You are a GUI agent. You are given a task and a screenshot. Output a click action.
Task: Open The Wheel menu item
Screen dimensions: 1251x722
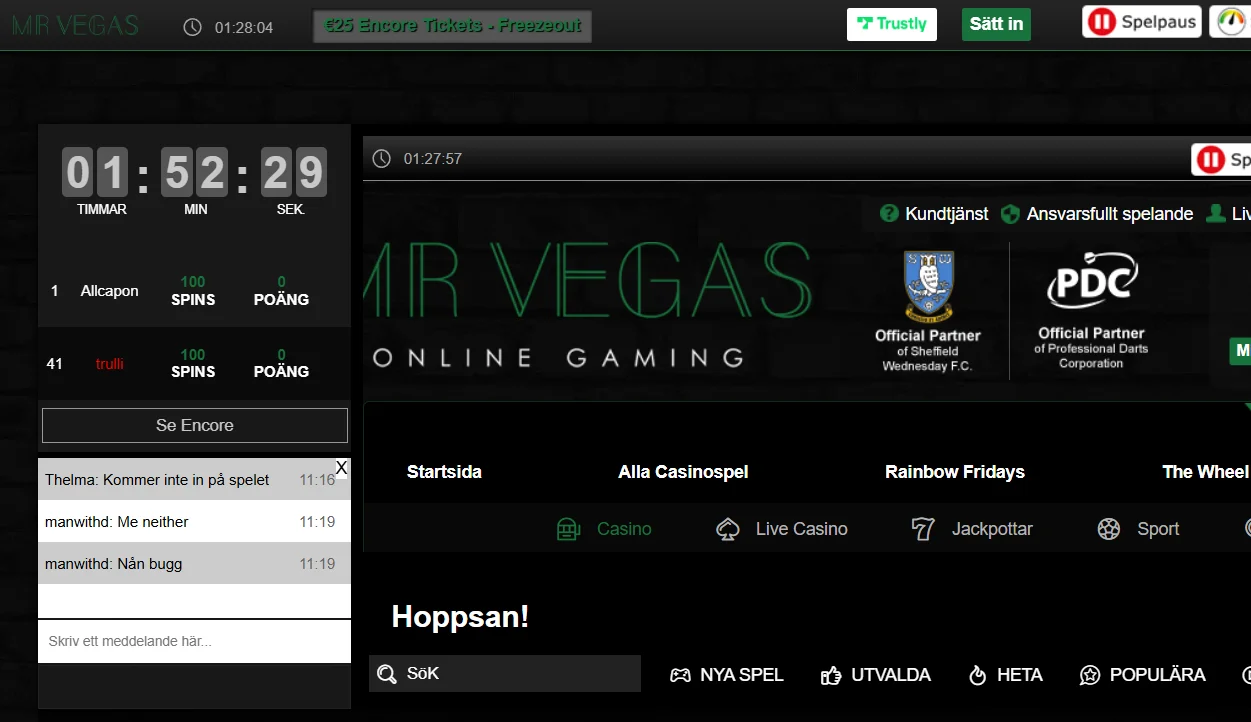click(1205, 472)
